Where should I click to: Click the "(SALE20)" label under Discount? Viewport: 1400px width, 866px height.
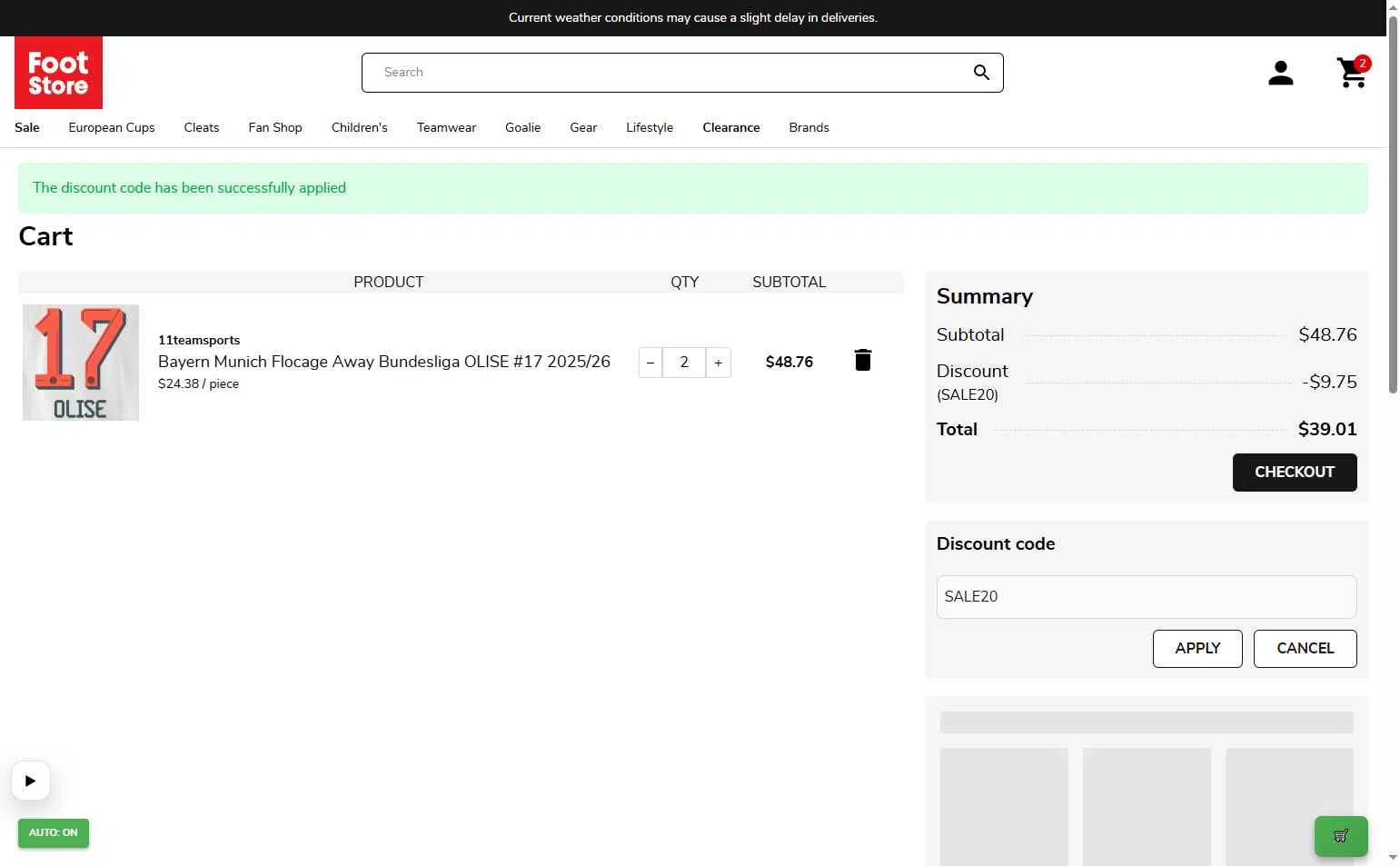(968, 394)
